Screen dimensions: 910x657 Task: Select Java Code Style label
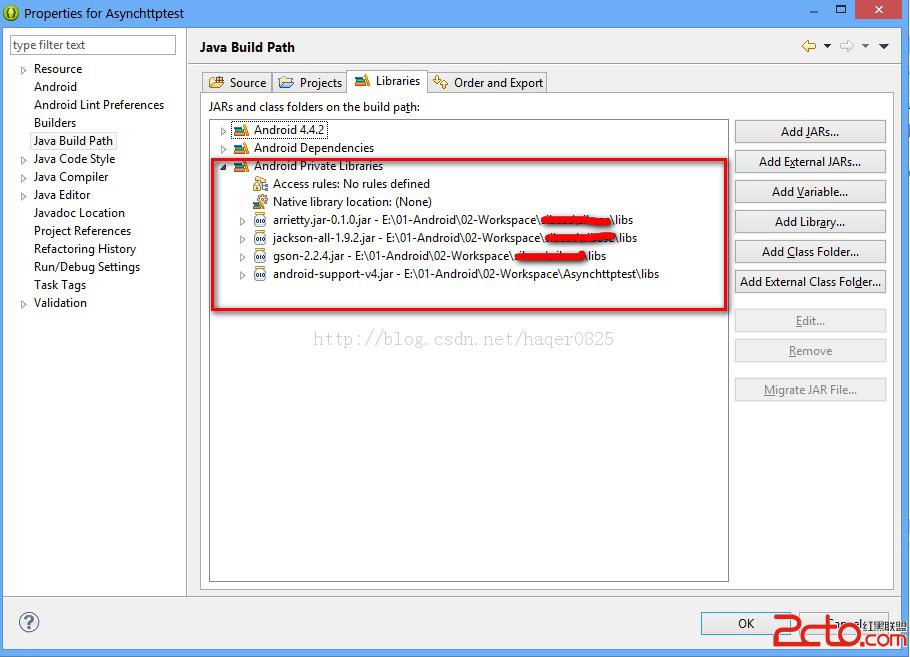[74, 158]
